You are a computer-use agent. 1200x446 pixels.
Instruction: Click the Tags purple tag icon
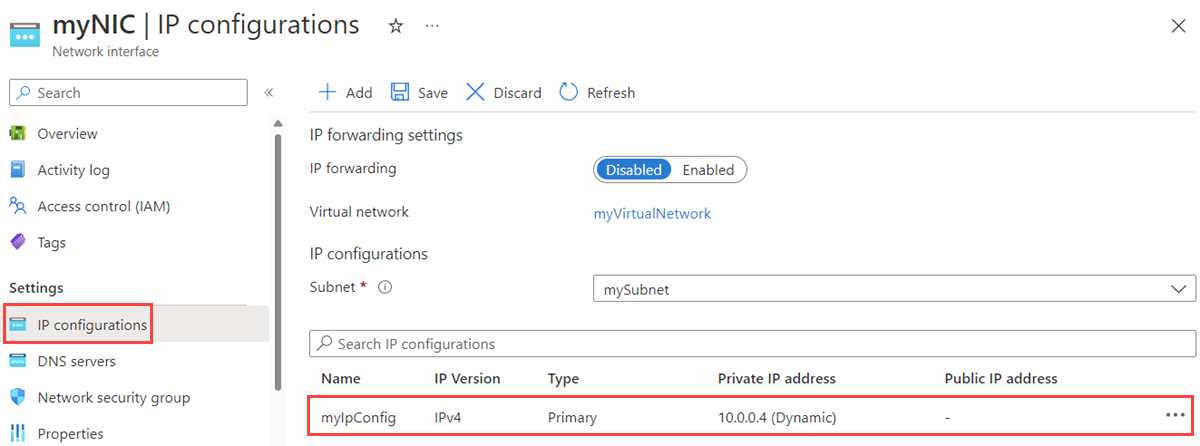(x=17, y=242)
